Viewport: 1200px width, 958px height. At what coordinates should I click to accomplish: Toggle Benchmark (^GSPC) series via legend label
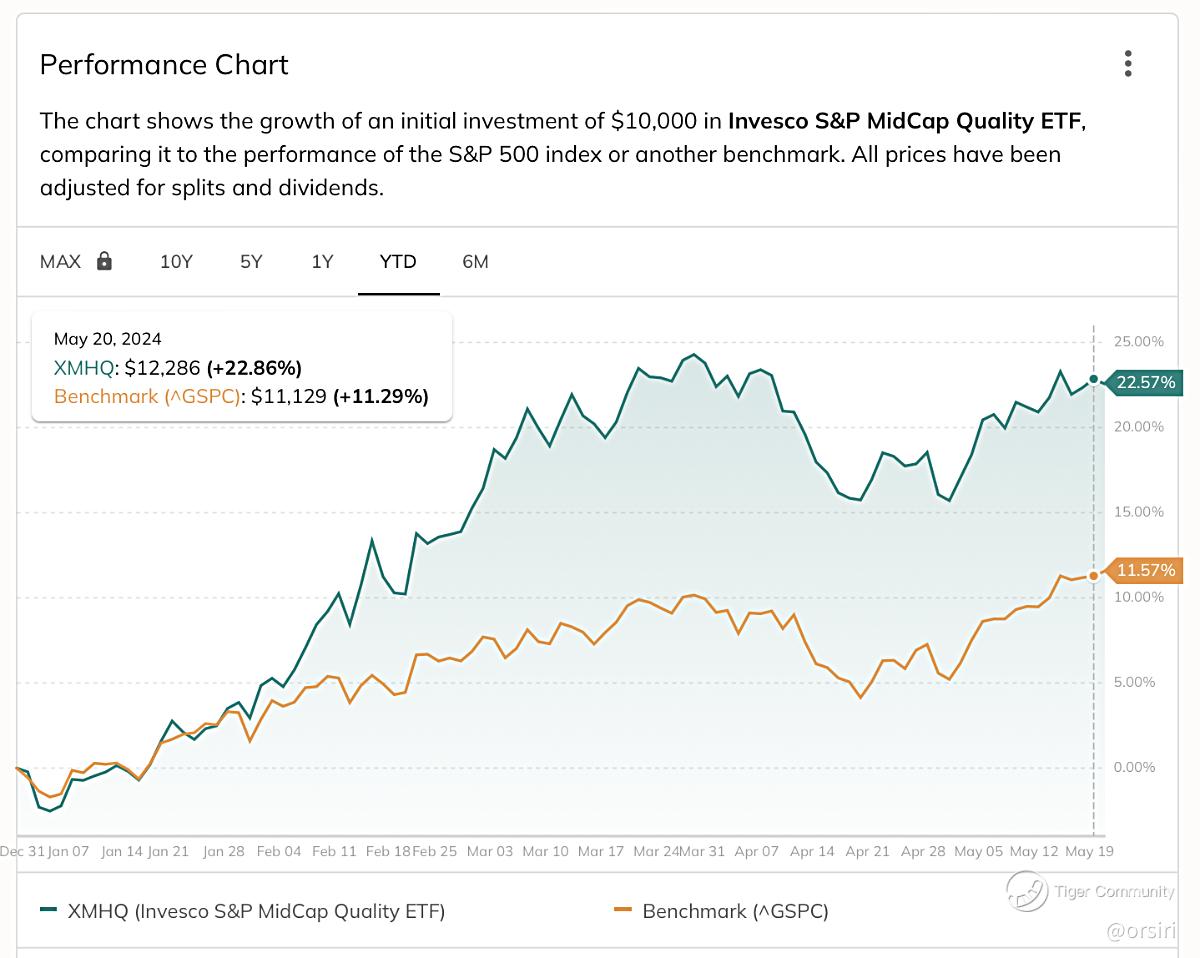tap(735, 911)
